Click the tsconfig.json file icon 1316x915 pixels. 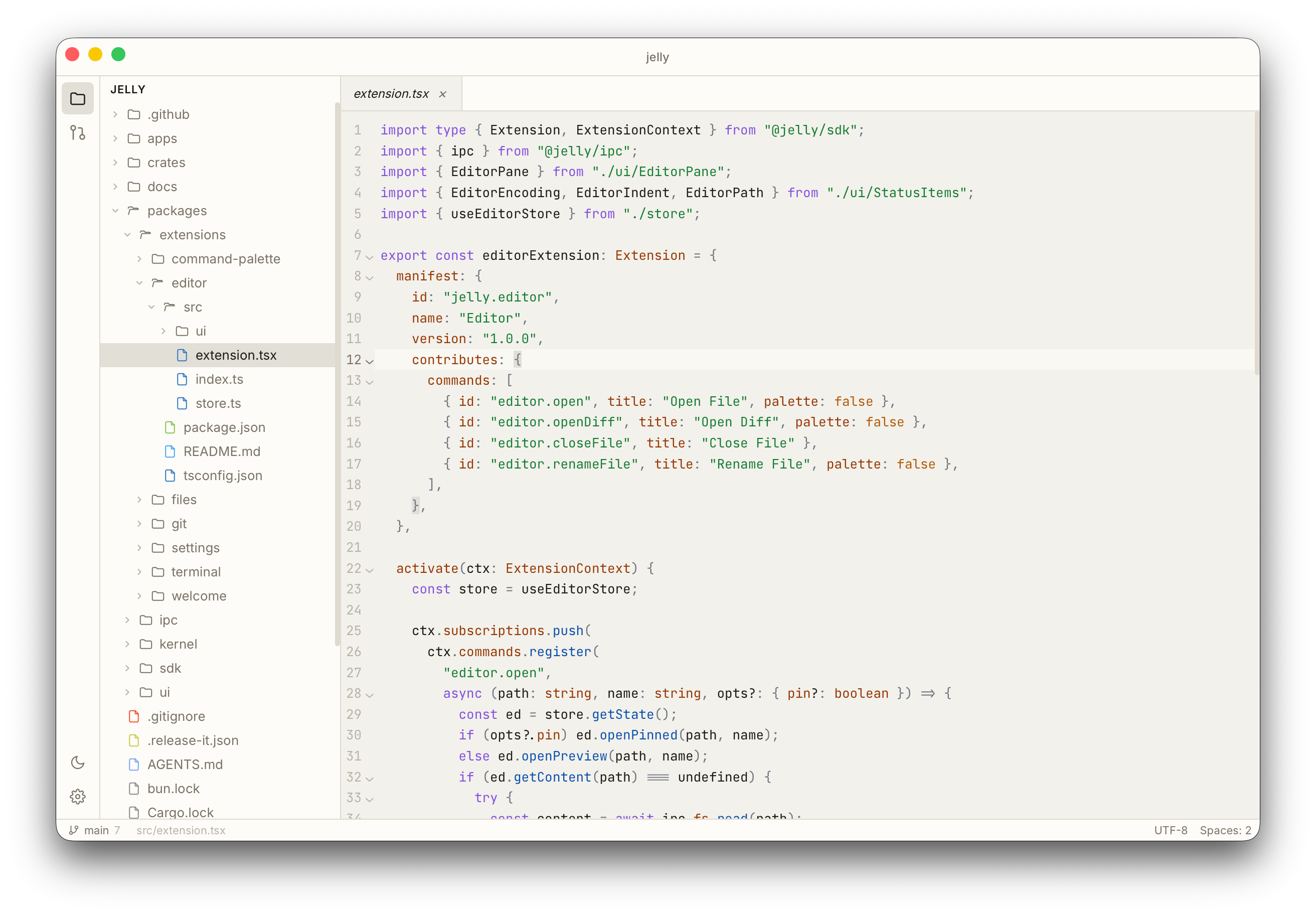pyautogui.click(x=170, y=475)
